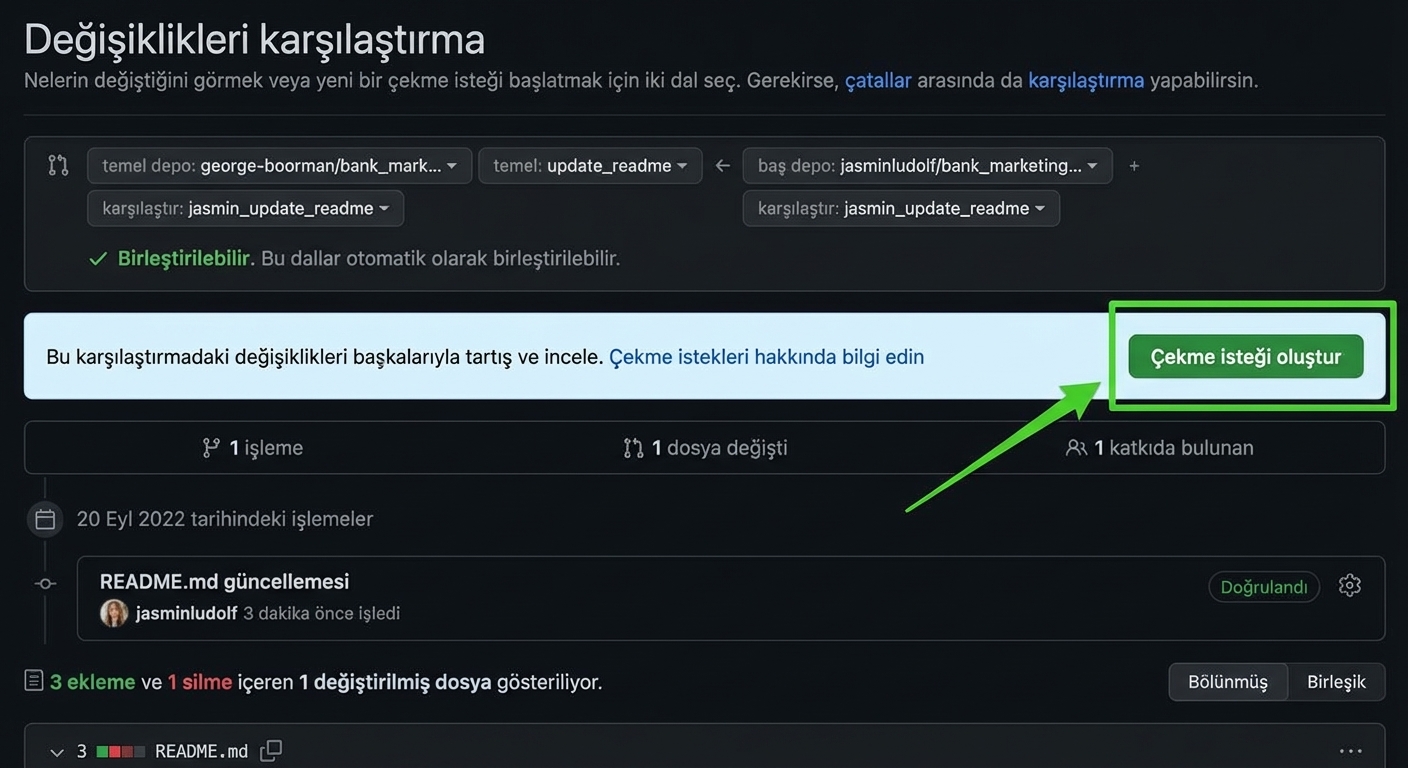Click the Doğrulandı verification badge
The height and width of the screenshot is (768, 1408).
[1263, 587]
